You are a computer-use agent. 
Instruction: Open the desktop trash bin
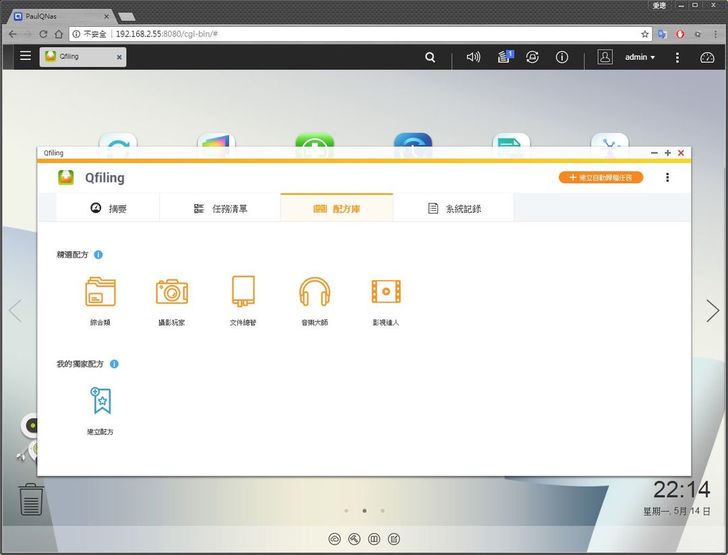pos(31,498)
